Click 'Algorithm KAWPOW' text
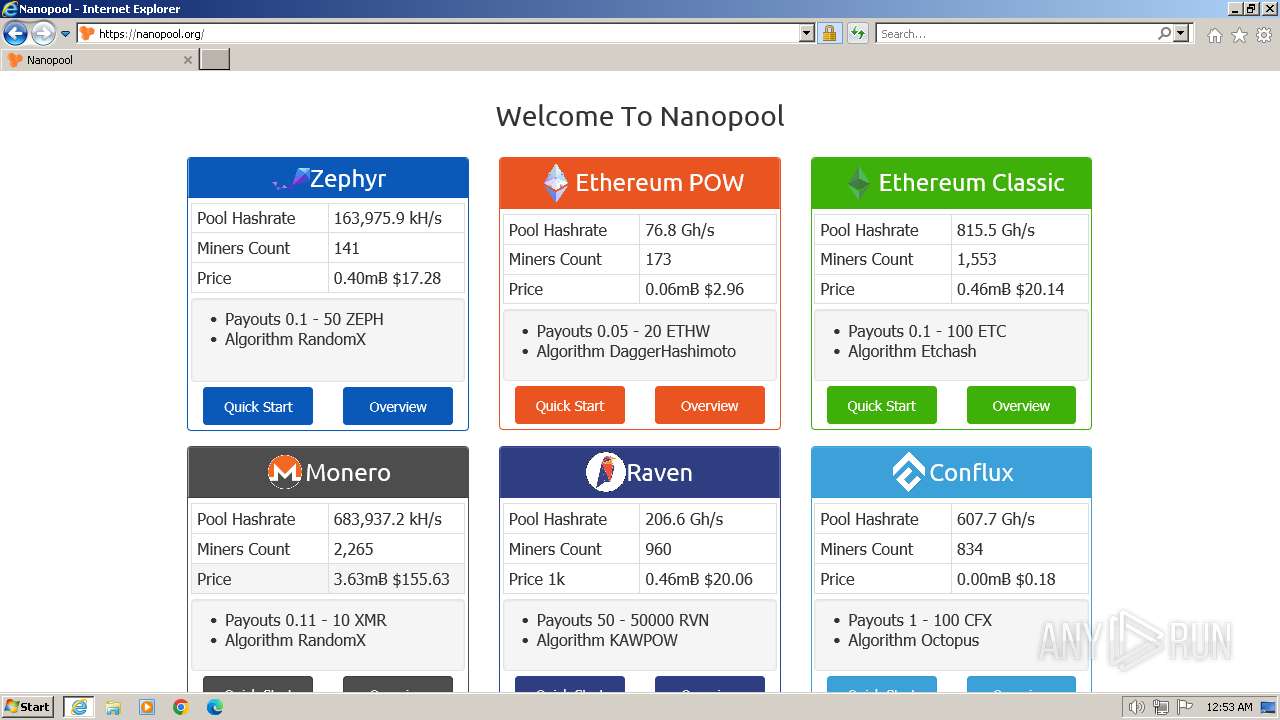 pyautogui.click(x=607, y=640)
